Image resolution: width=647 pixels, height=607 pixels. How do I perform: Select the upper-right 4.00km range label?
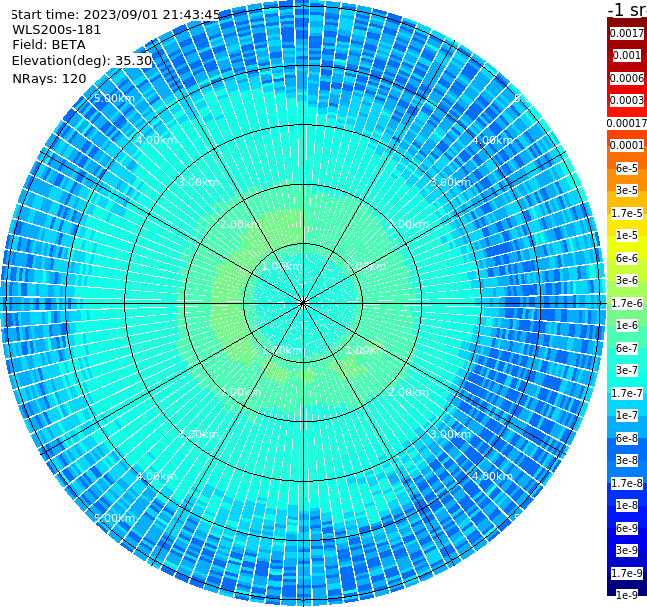(492, 140)
